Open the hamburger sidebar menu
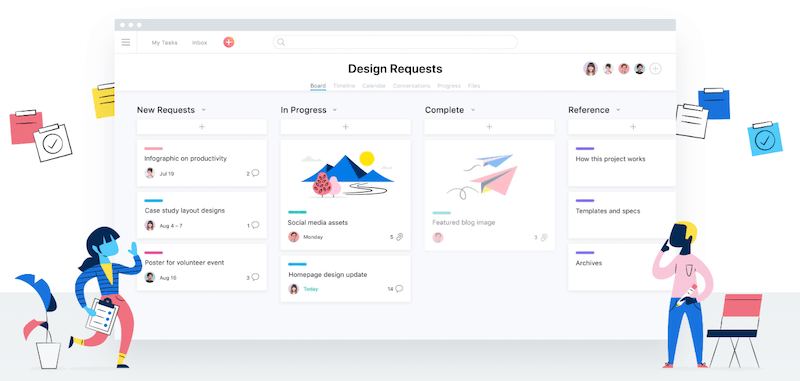This screenshot has width=800, height=381. tap(126, 42)
